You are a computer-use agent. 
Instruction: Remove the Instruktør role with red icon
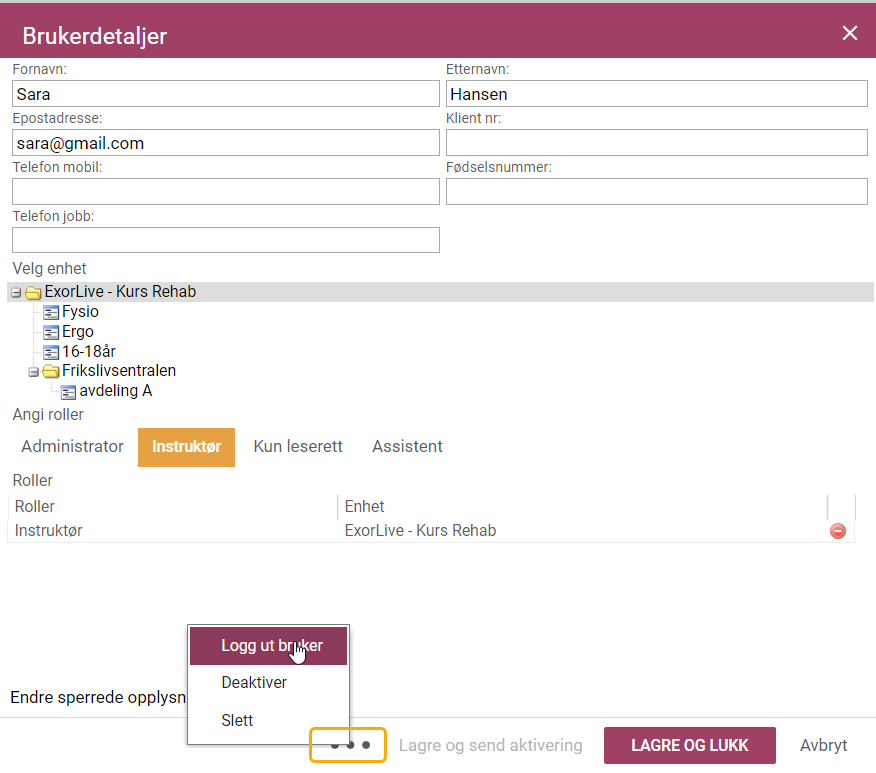pos(837,531)
